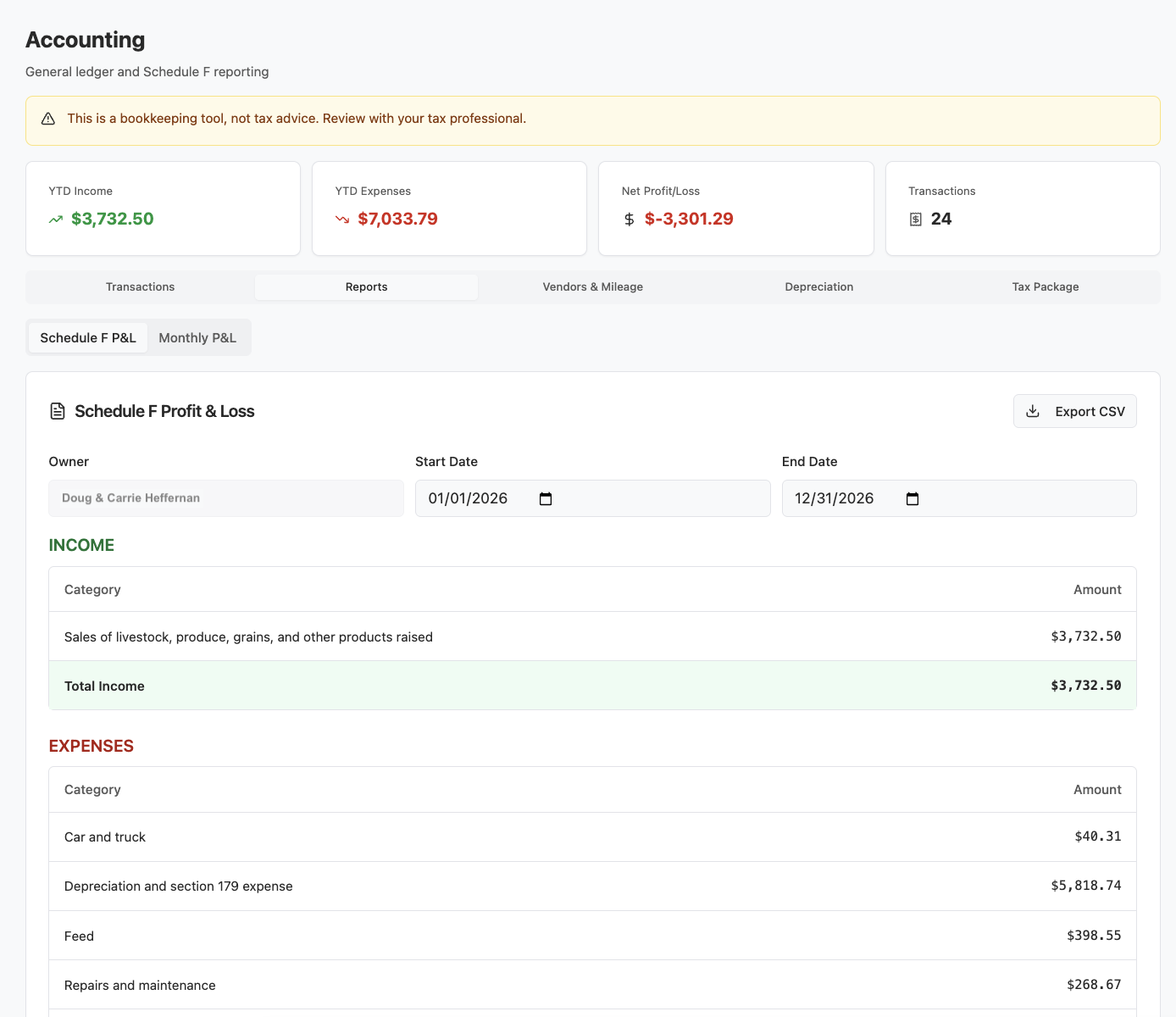Select the Schedule F P&L view
The image size is (1176, 1017).
(x=88, y=337)
